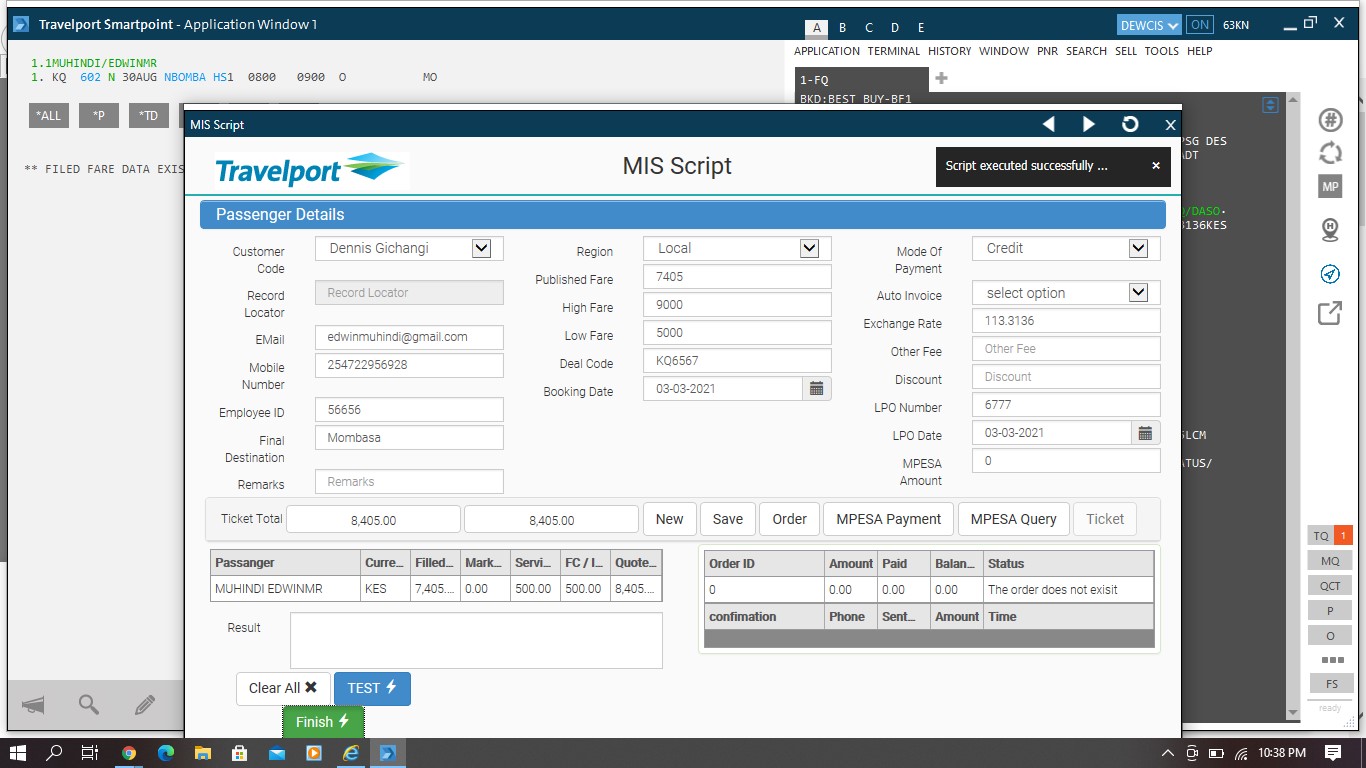Dismiss the Script executed successfully notification
This screenshot has height=768, width=1366.
(x=1156, y=166)
